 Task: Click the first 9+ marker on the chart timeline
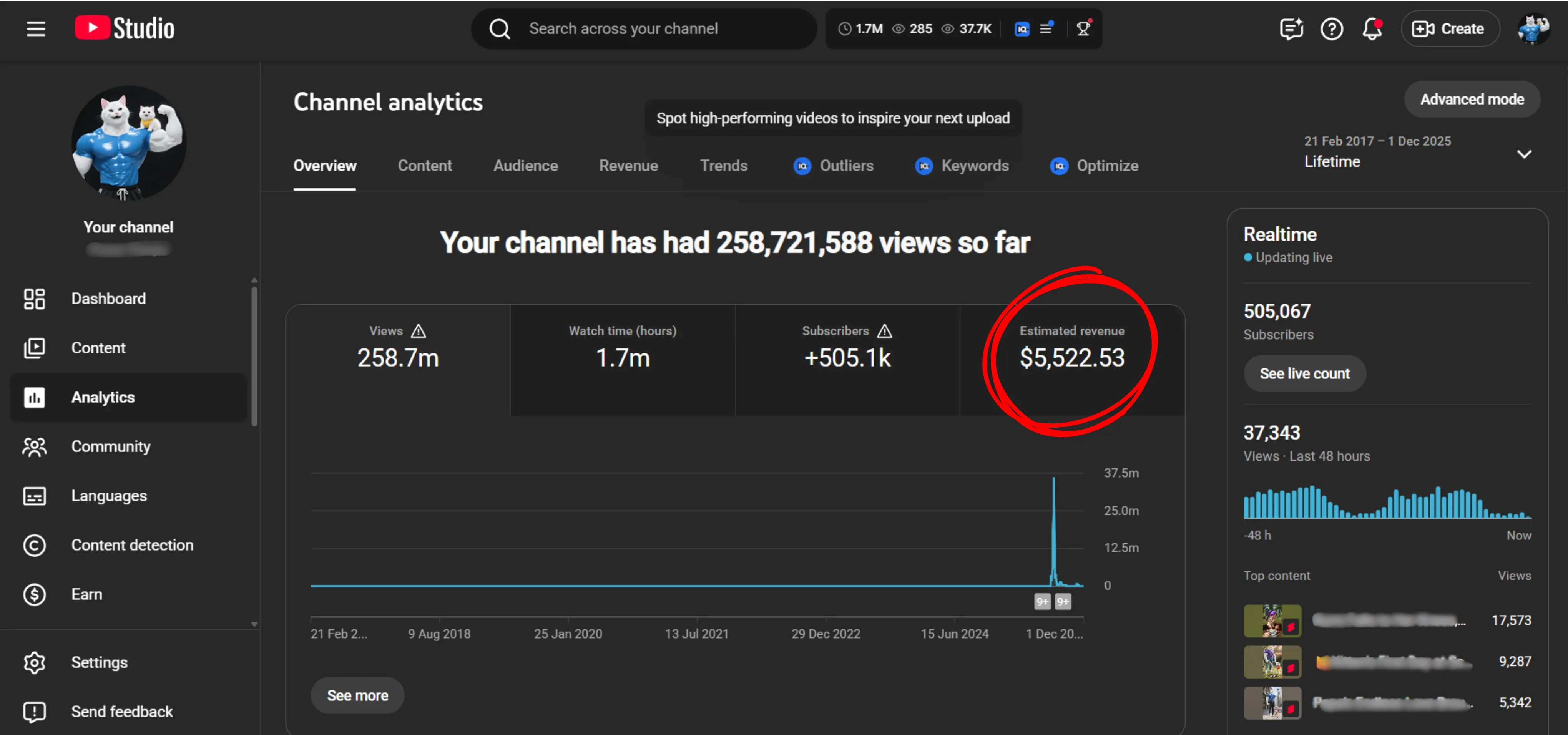[x=1042, y=602]
